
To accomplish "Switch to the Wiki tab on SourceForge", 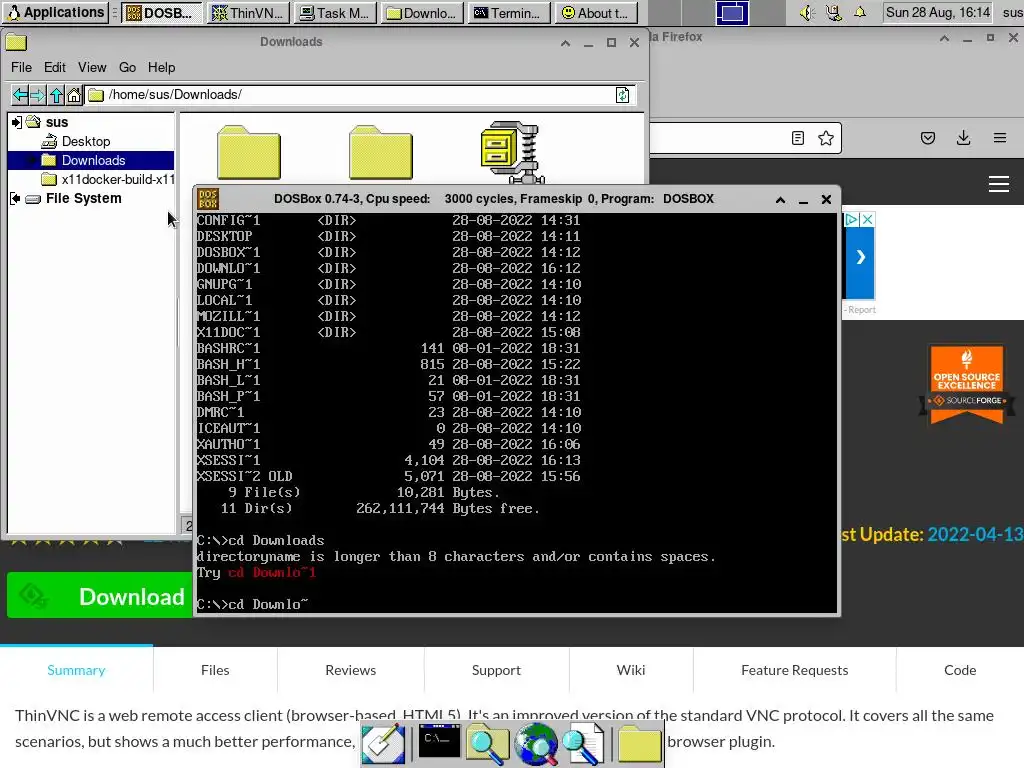I will [631, 670].
